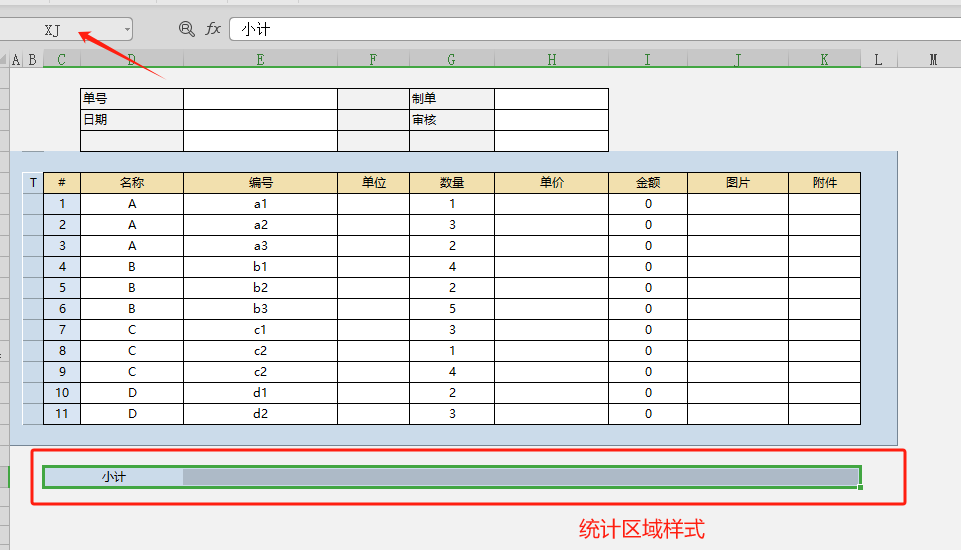
Task: Select the 审核 label cell
Action: (x=451, y=120)
